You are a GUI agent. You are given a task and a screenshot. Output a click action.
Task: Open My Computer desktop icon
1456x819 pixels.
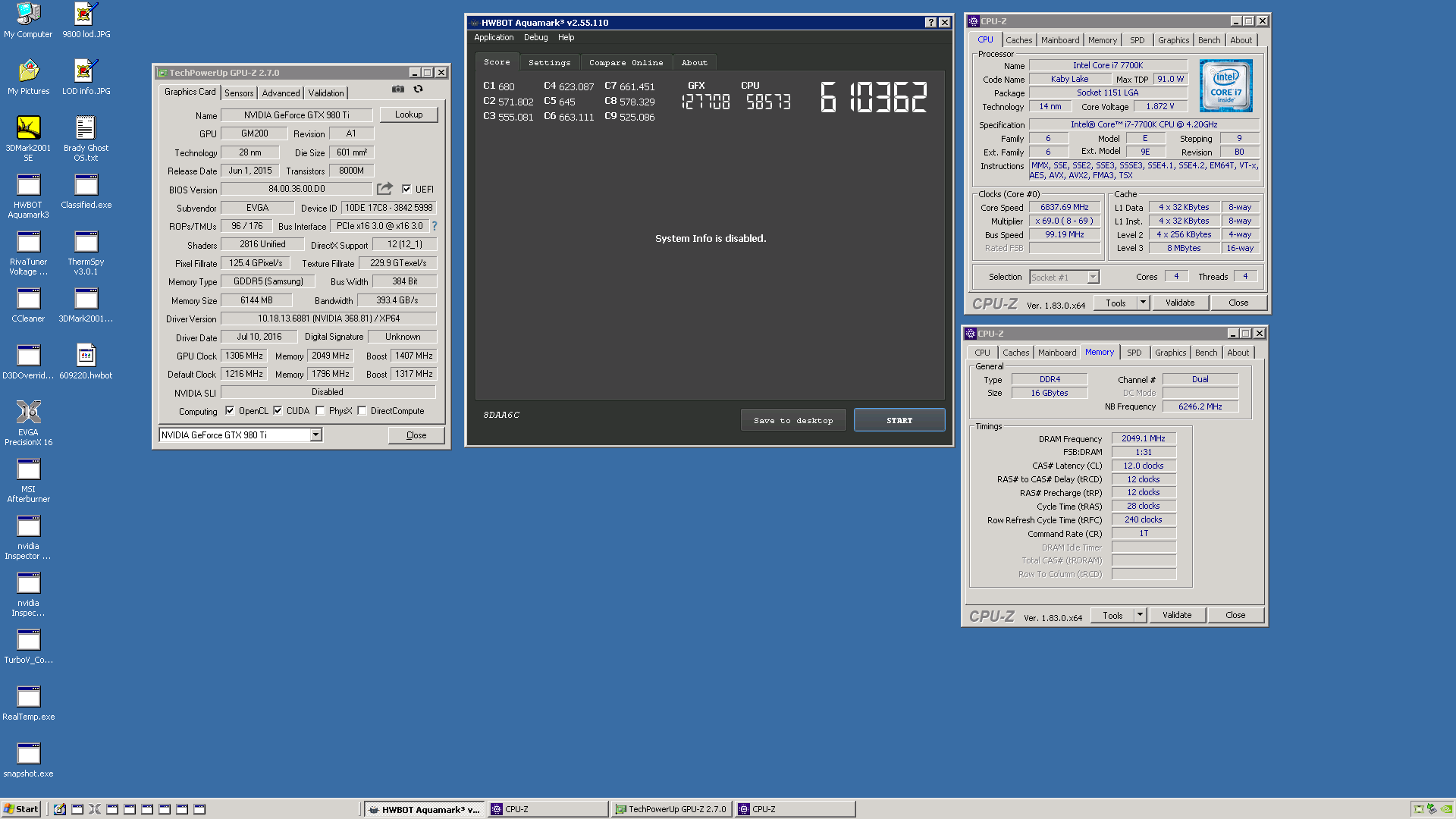click(x=28, y=20)
